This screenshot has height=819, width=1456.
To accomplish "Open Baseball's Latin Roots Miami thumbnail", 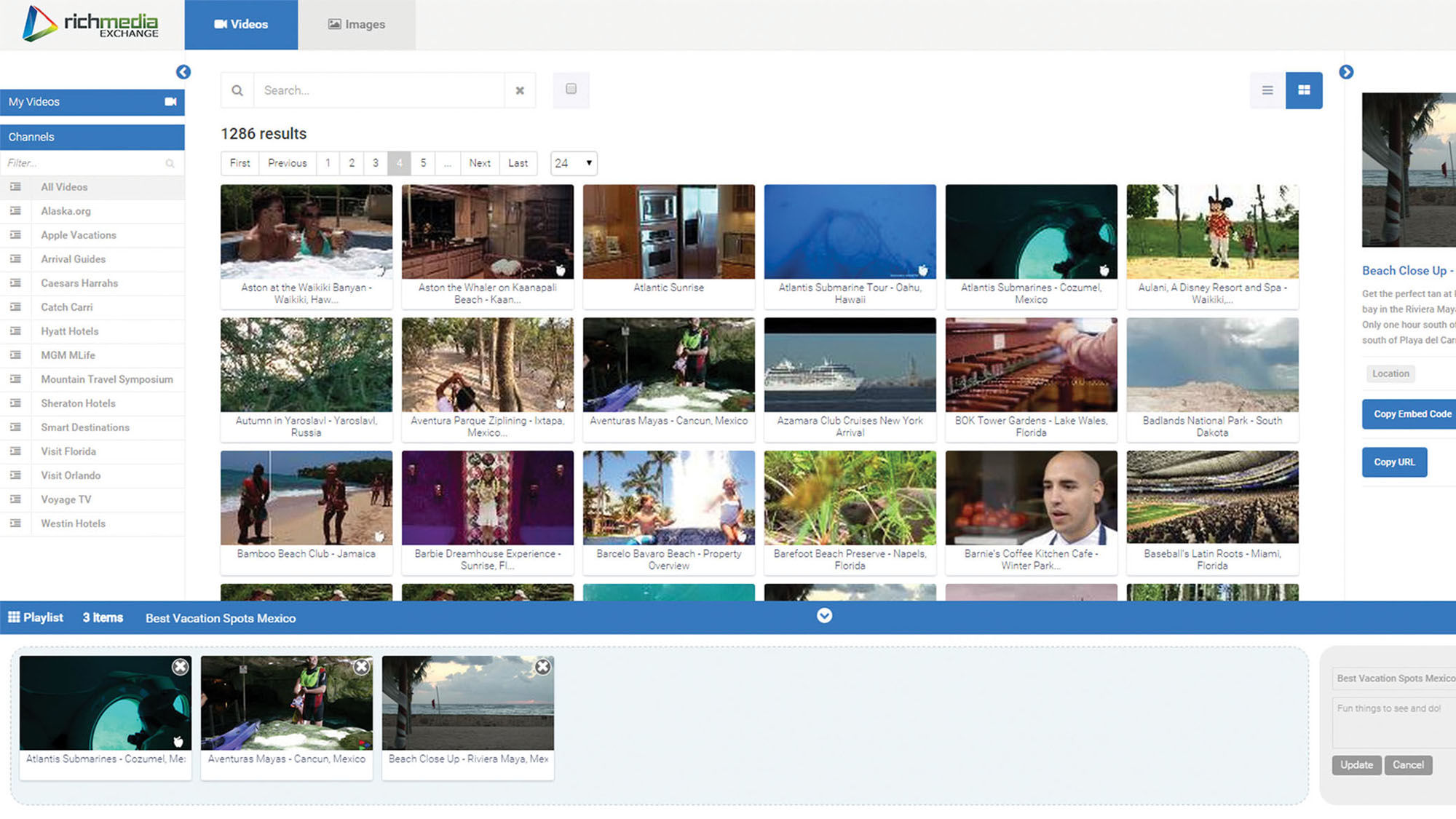I will [x=1212, y=498].
